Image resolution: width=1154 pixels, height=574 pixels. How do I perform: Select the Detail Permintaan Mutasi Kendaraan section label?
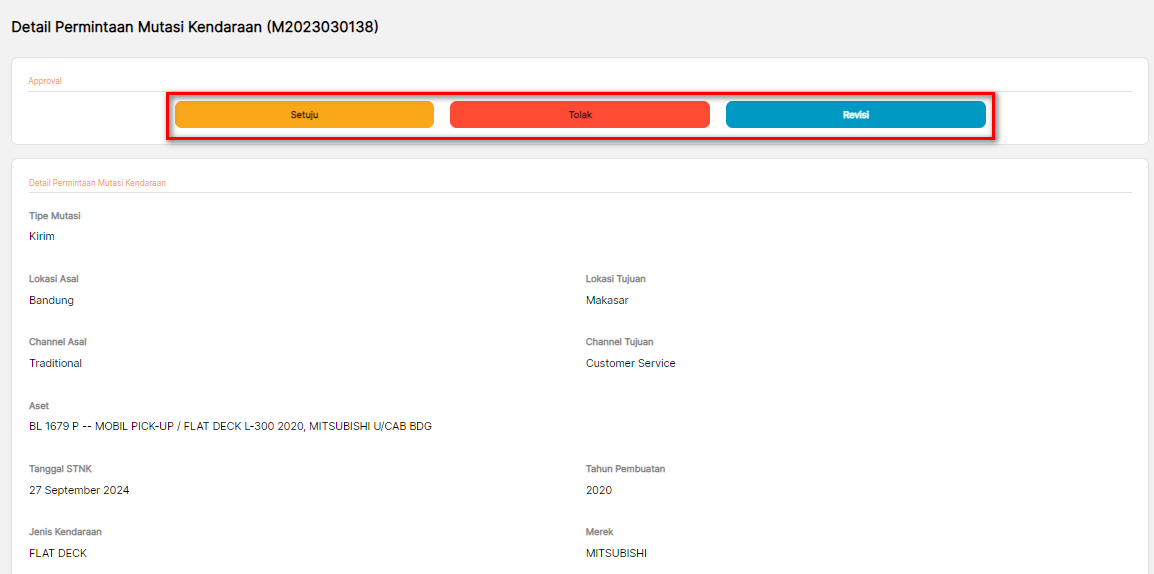tap(97, 183)
